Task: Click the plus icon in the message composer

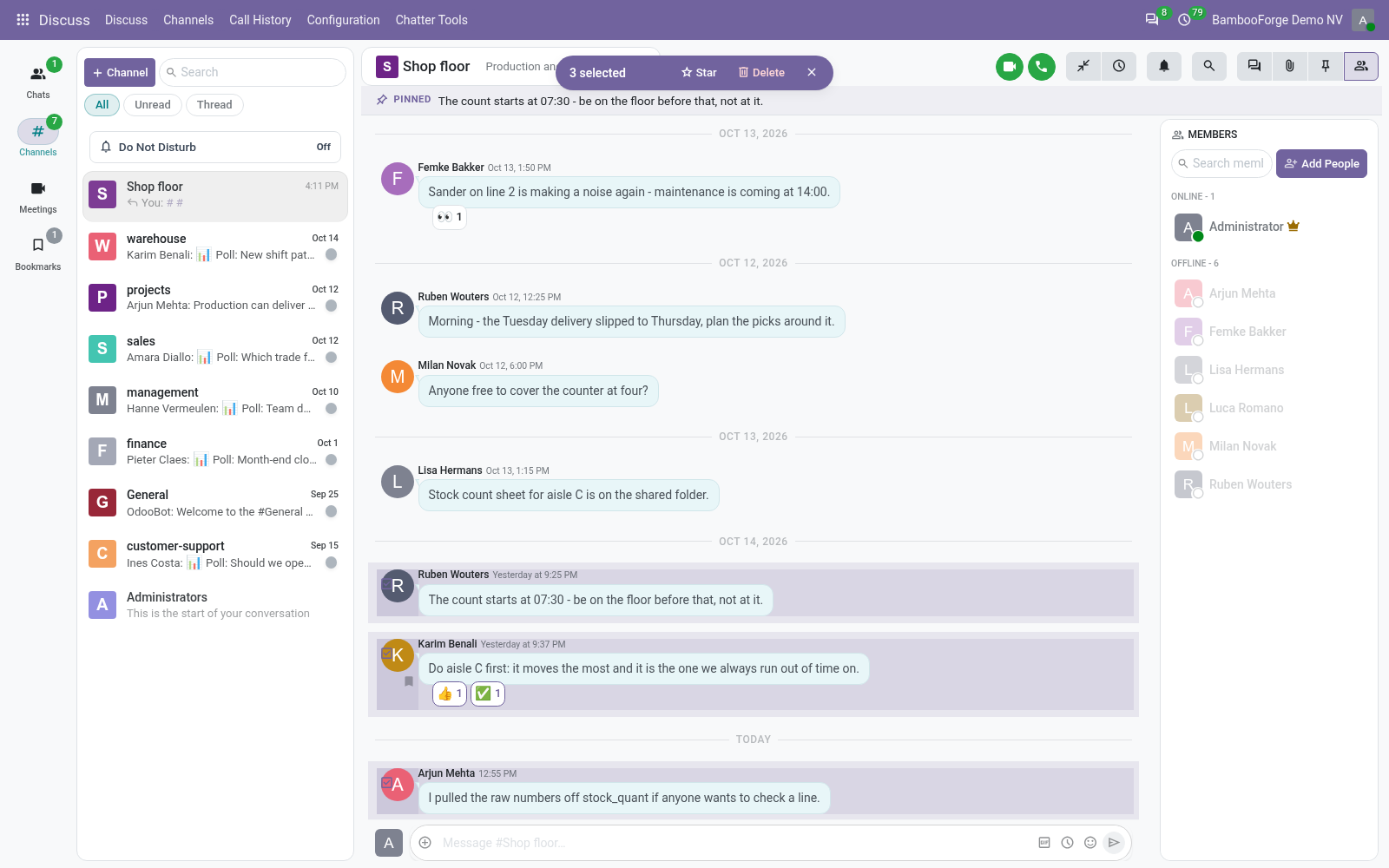Action: [x=425, y=843]
